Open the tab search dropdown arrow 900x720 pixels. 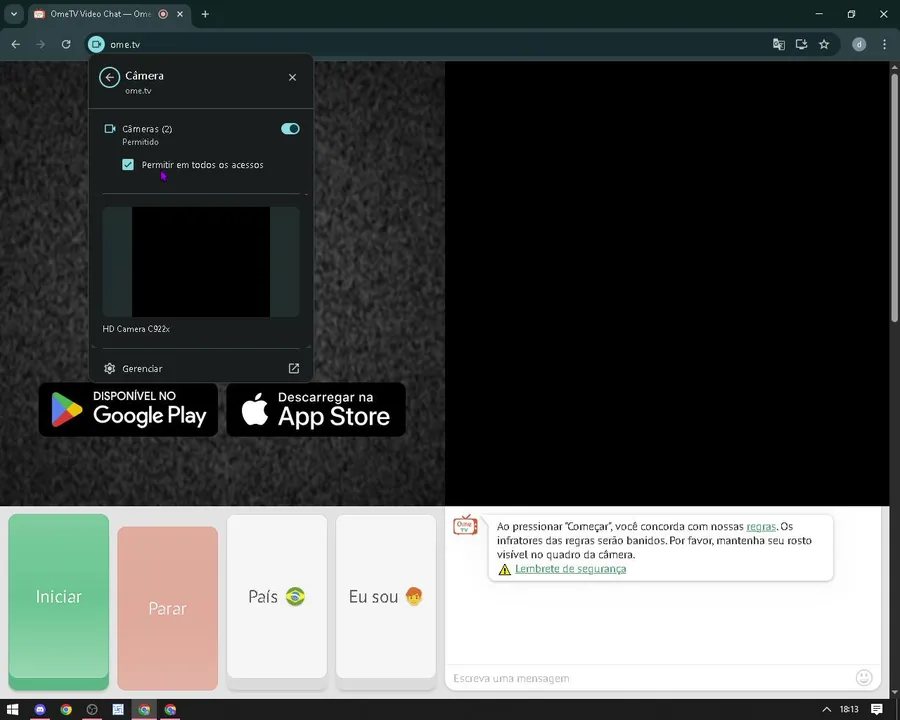(14, 14)
